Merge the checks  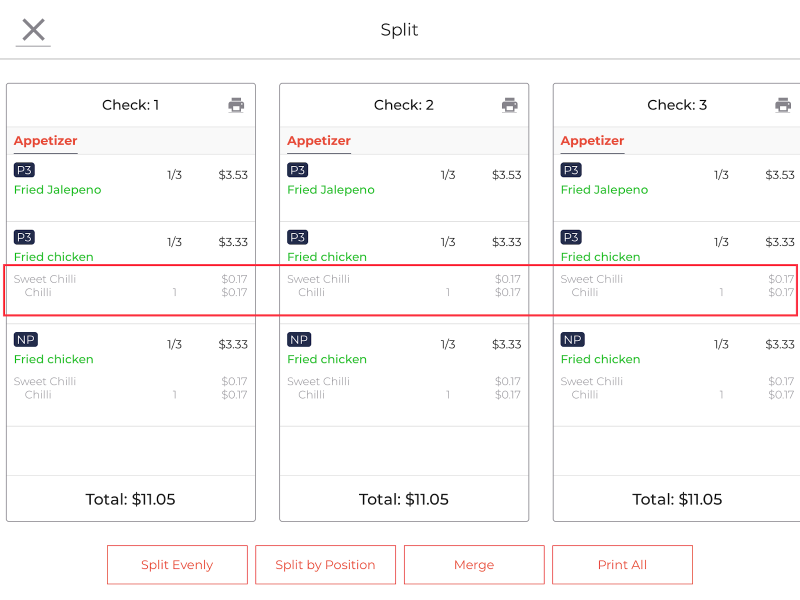474,564
